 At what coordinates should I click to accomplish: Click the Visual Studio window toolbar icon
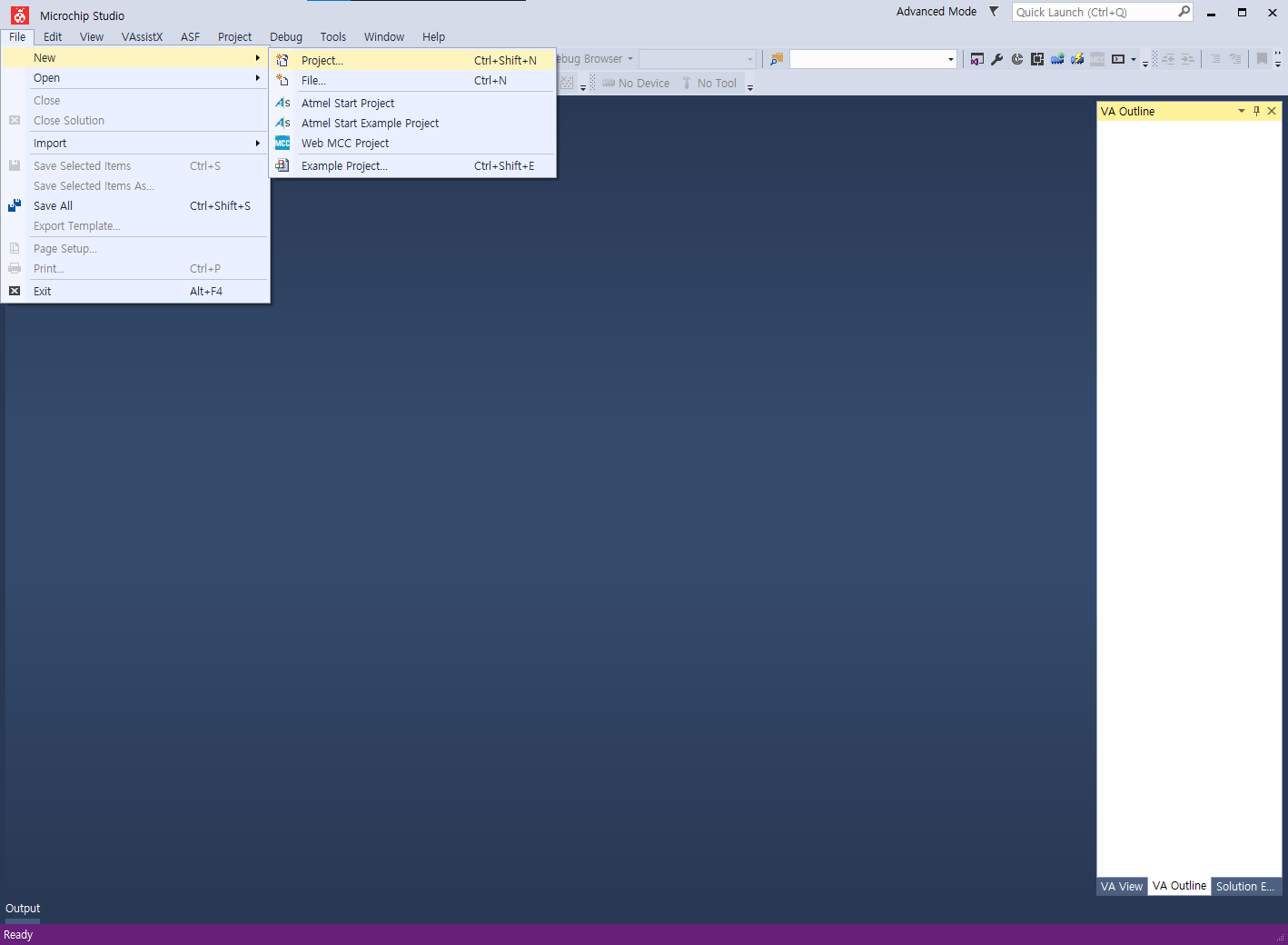(x=977, y=59)
